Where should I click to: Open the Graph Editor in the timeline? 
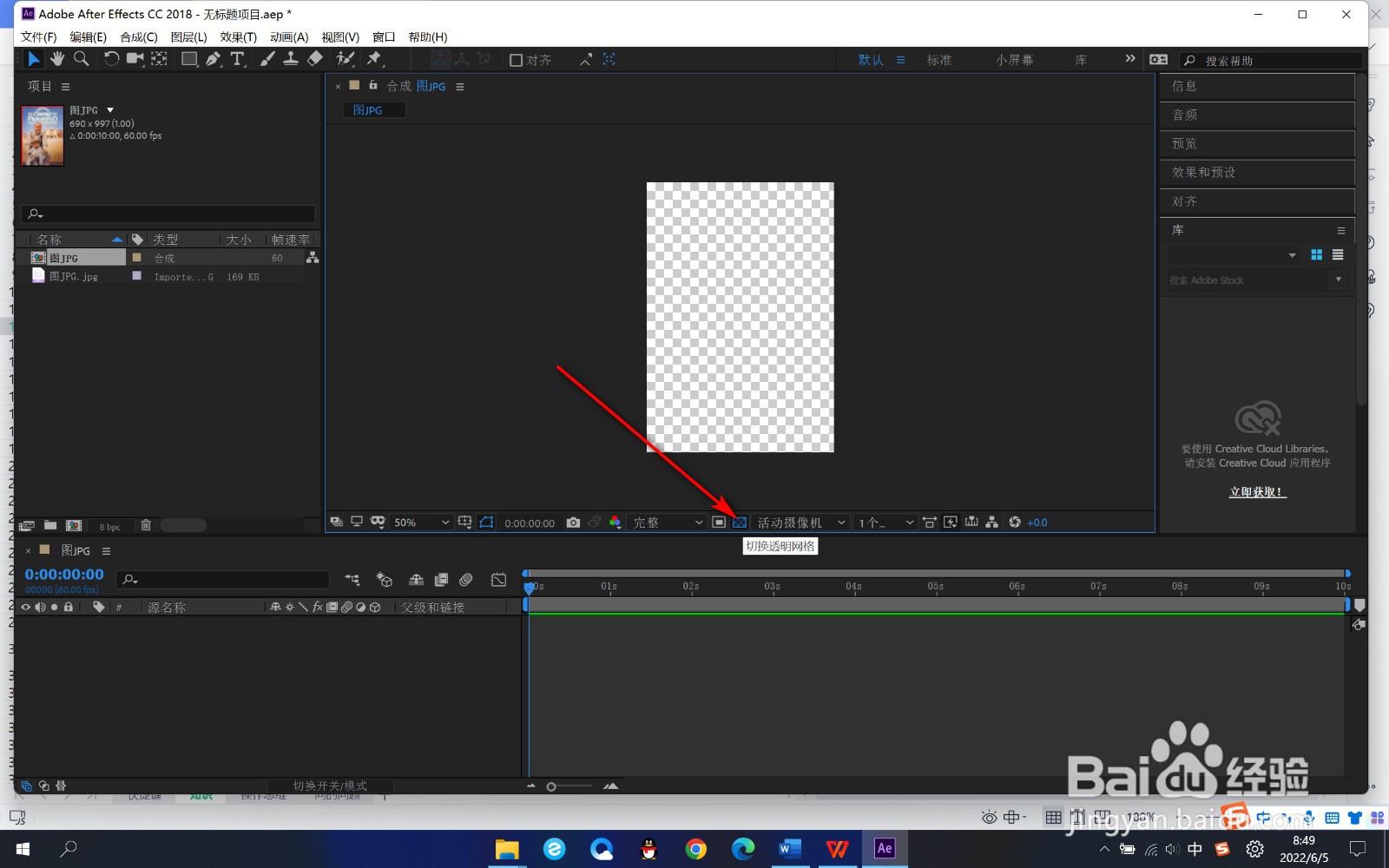[x=498, y=580]
